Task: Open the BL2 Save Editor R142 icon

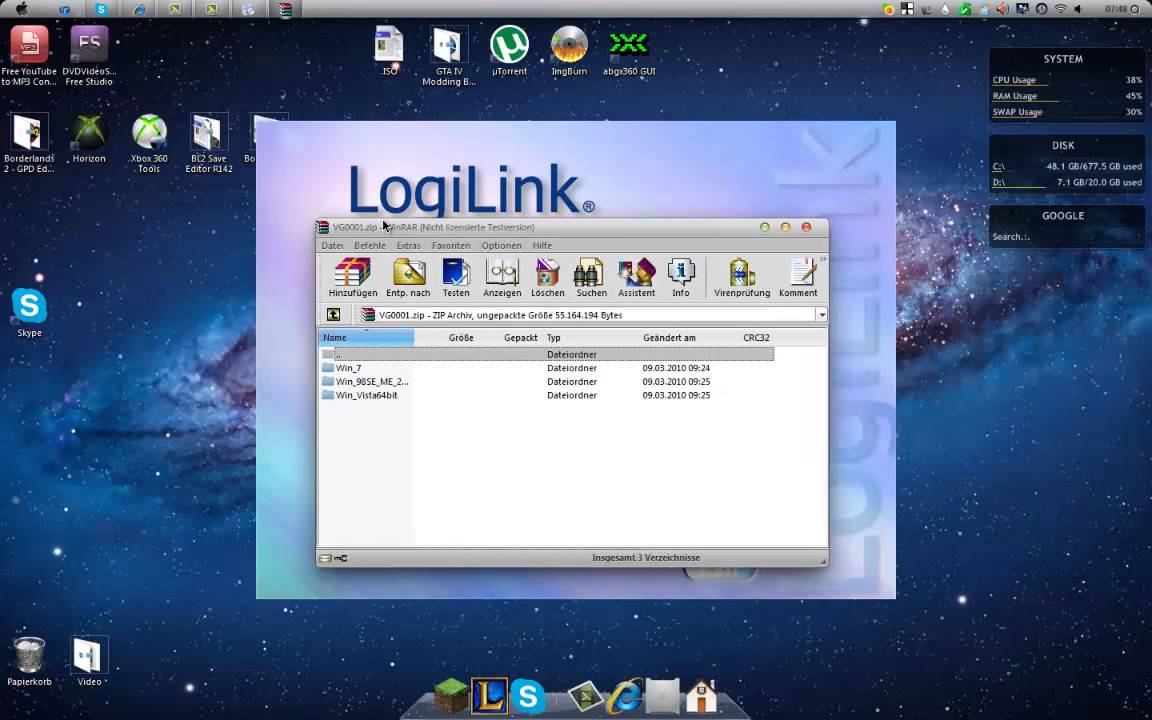Action: [x=209, y=143]
